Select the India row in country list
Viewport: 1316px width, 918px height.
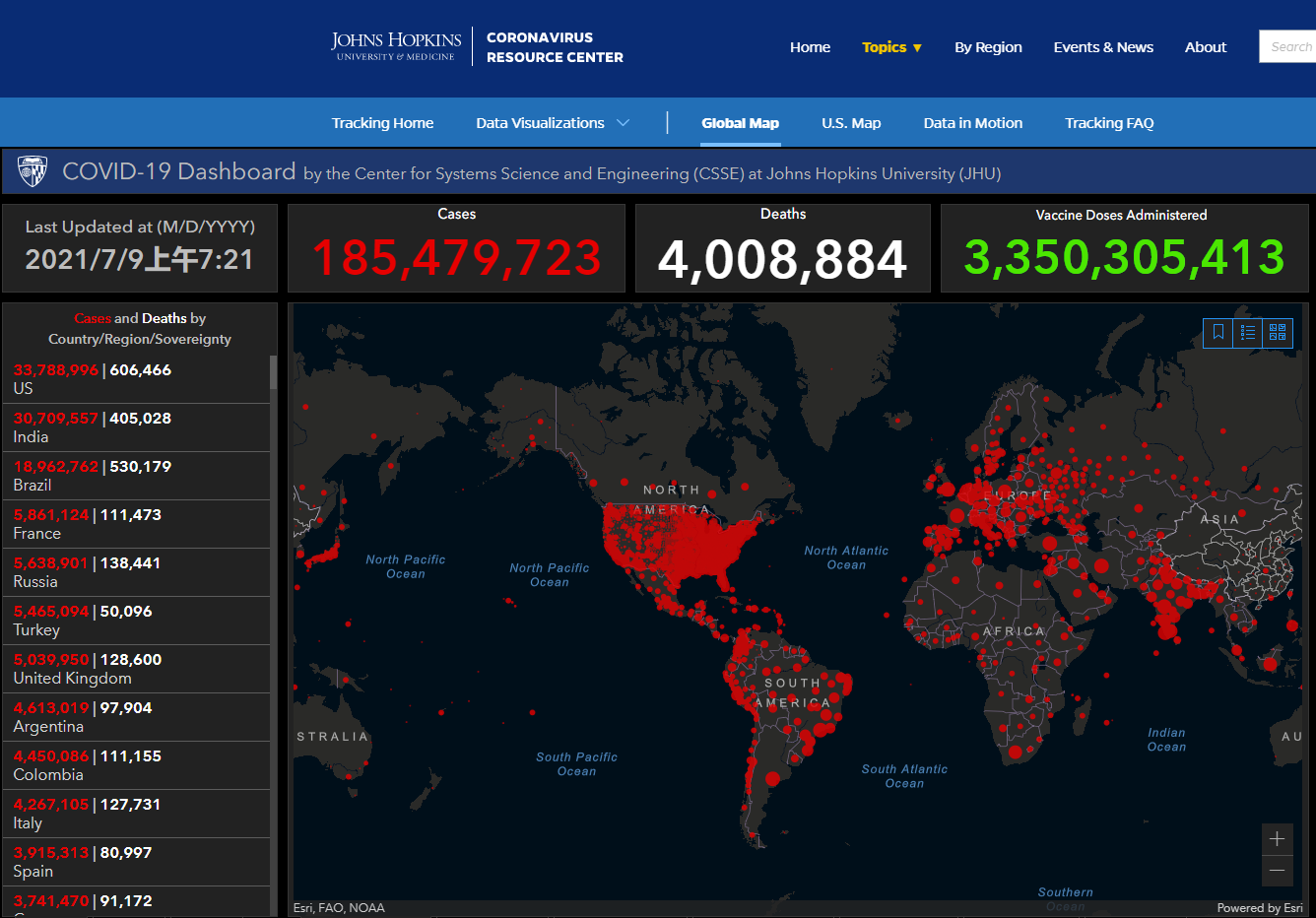[136, 427]
